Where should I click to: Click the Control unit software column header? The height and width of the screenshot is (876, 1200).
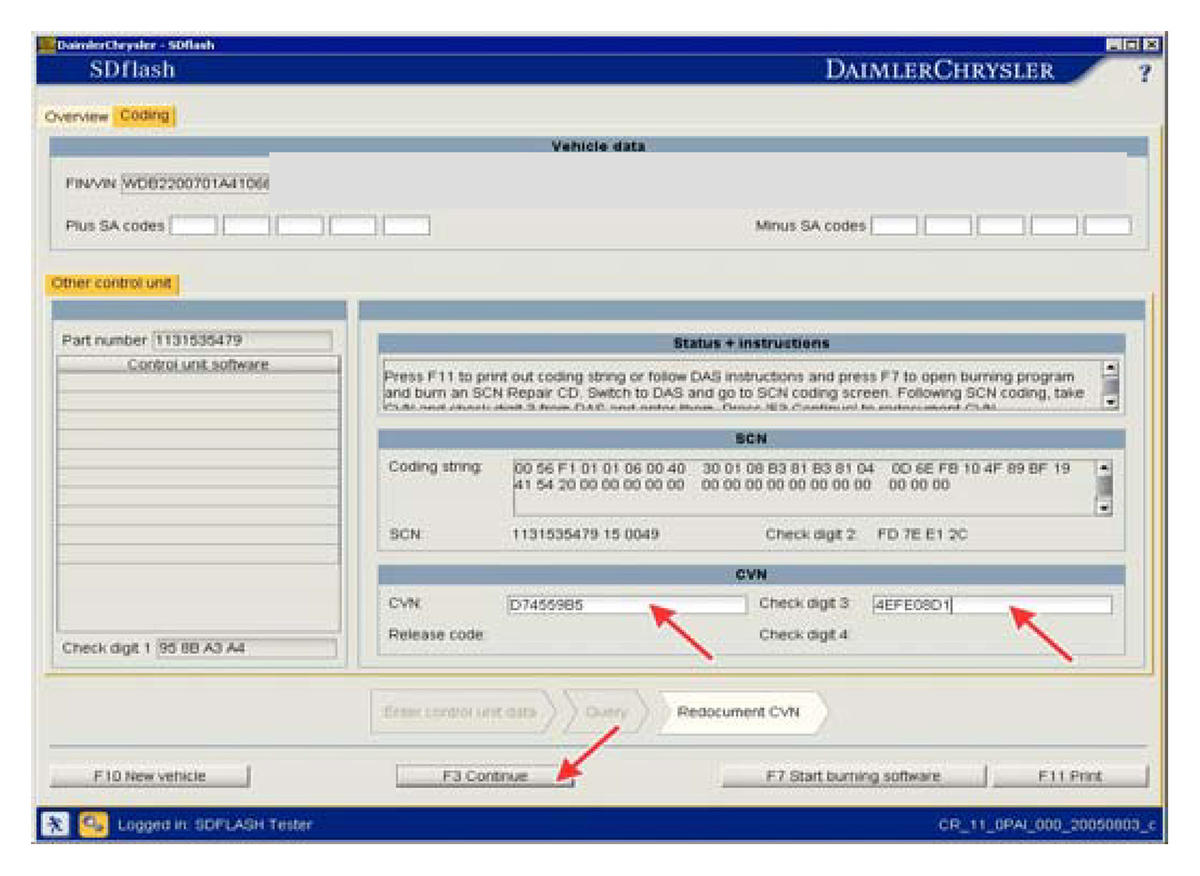pyautogui.click(x=198, y=365)
